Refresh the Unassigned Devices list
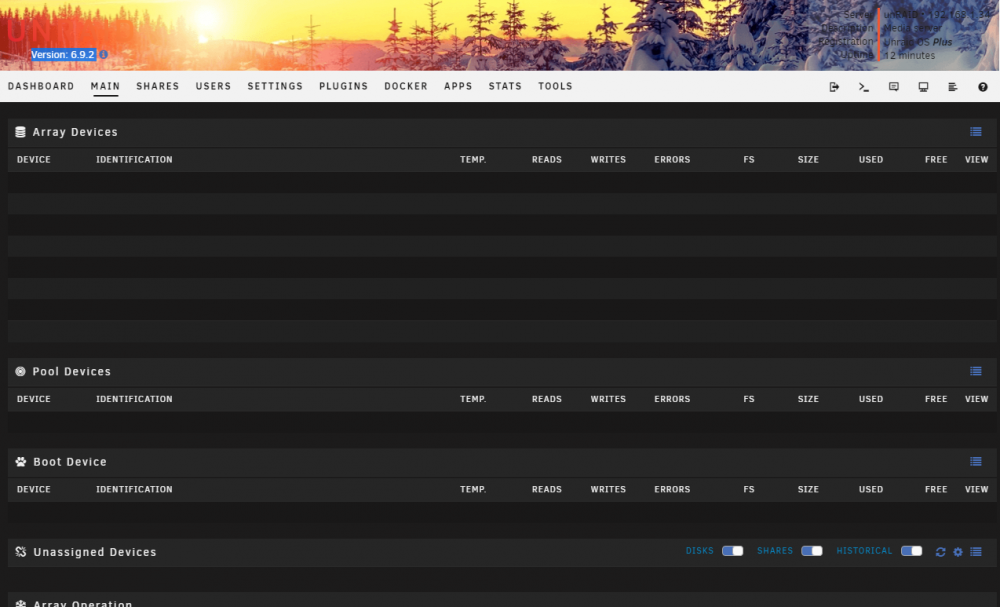Screen dimensions: 1000x607 click(940, 552)
